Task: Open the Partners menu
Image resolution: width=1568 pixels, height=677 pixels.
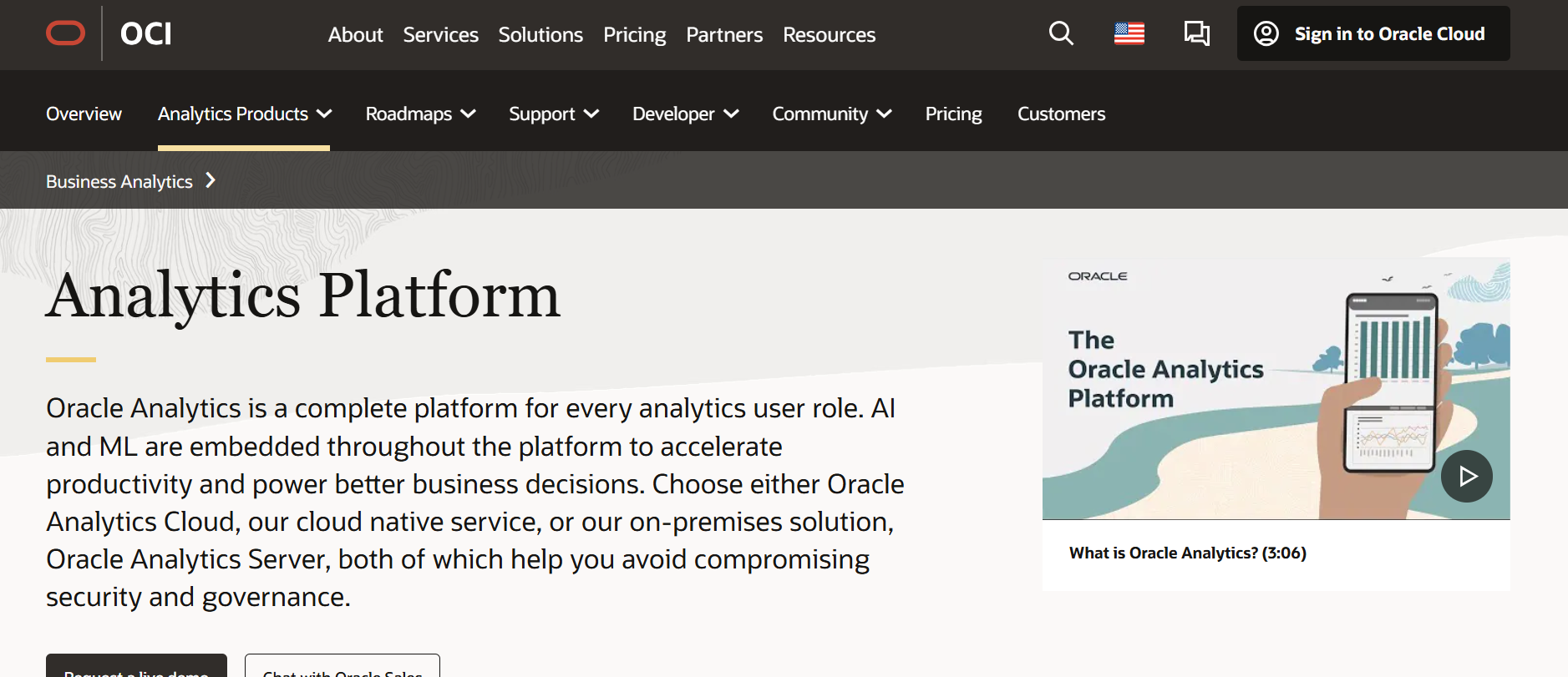Action: click(724, 35)
